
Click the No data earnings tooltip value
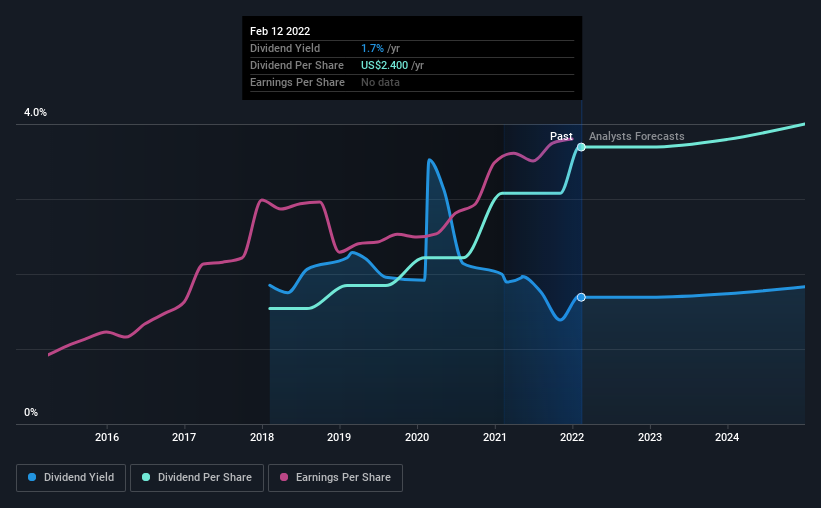coord(380,82)
